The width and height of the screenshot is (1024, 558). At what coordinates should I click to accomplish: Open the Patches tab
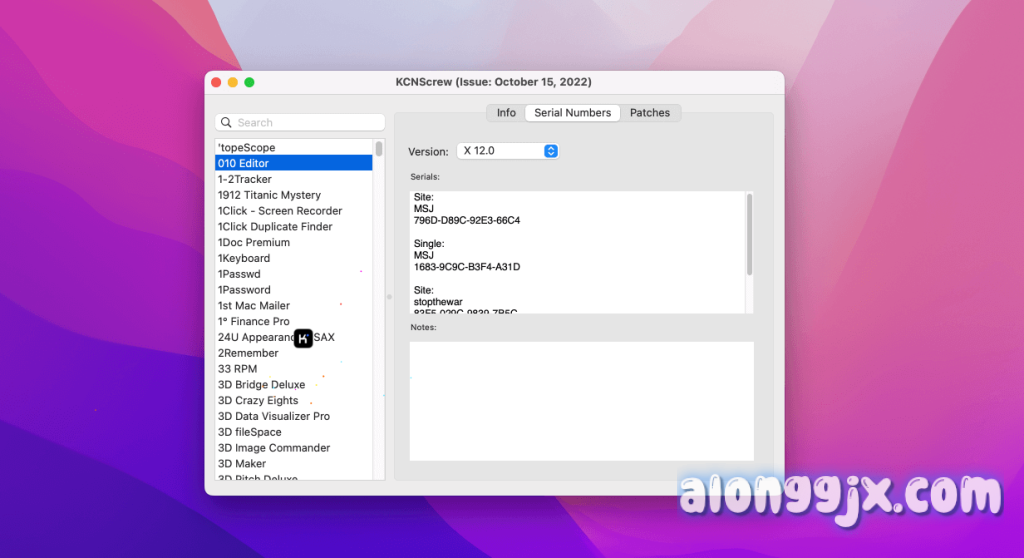[649, 113]
